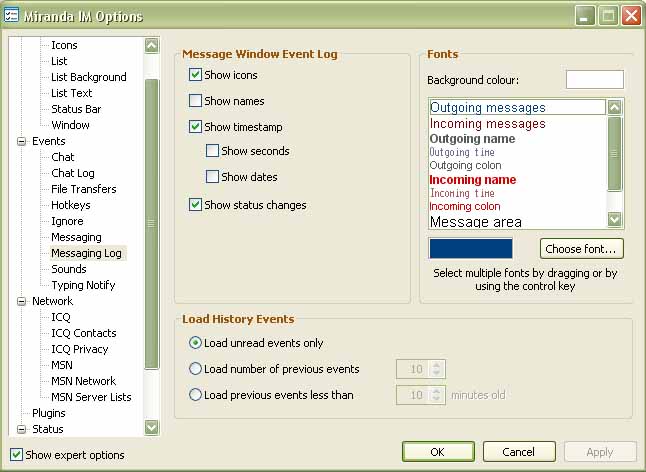Open ICQ network options
The image size is (646, 472).
point(61,317)
